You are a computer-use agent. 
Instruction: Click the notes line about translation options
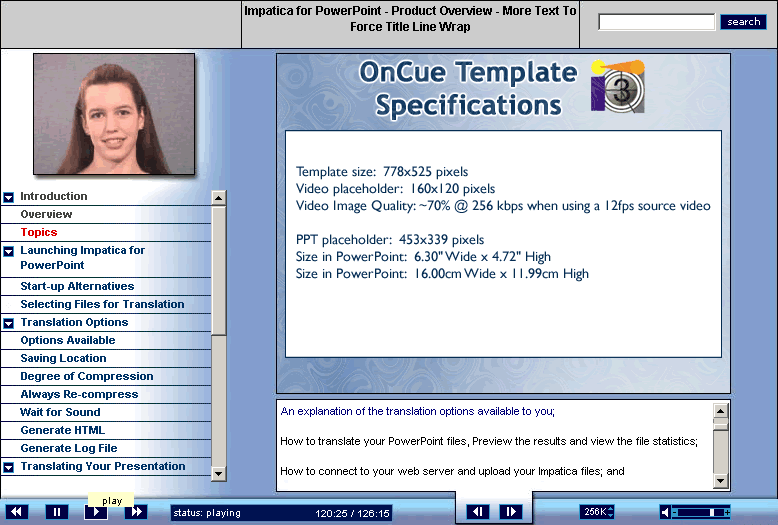[x=418, y=411]
